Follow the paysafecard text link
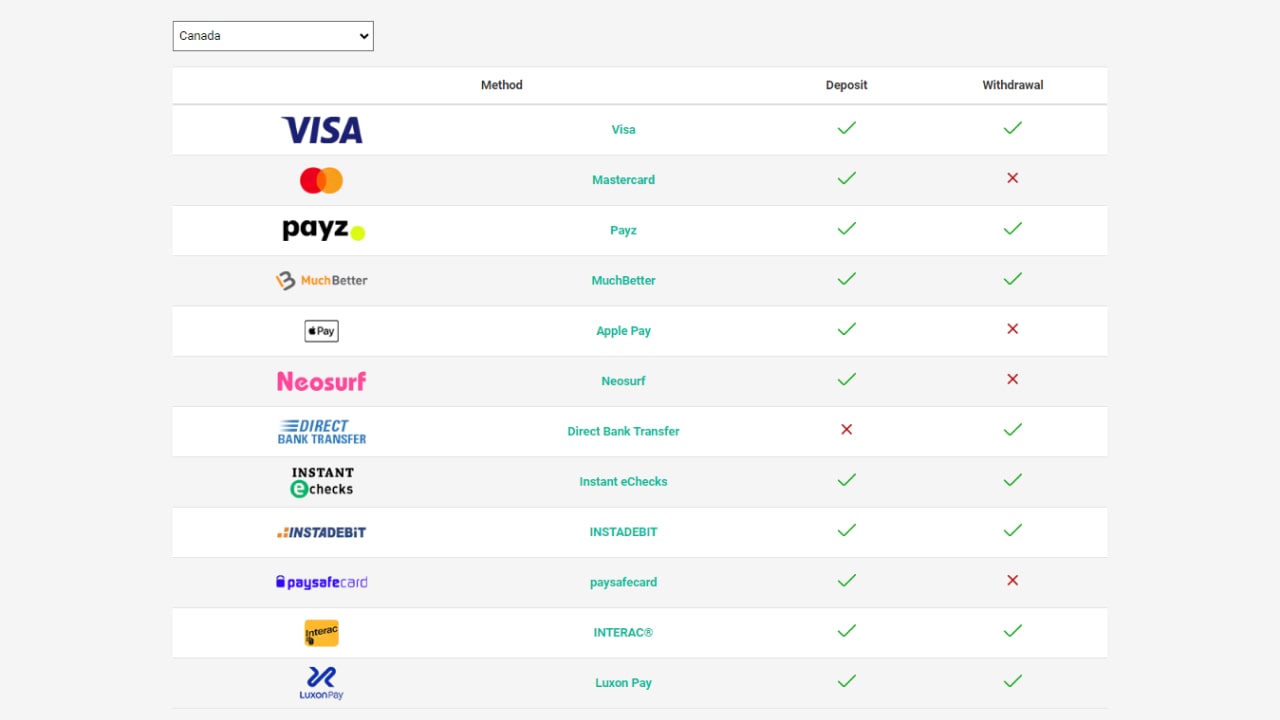The height and width of the screenshot is (720, 1280). coord(623,582)
